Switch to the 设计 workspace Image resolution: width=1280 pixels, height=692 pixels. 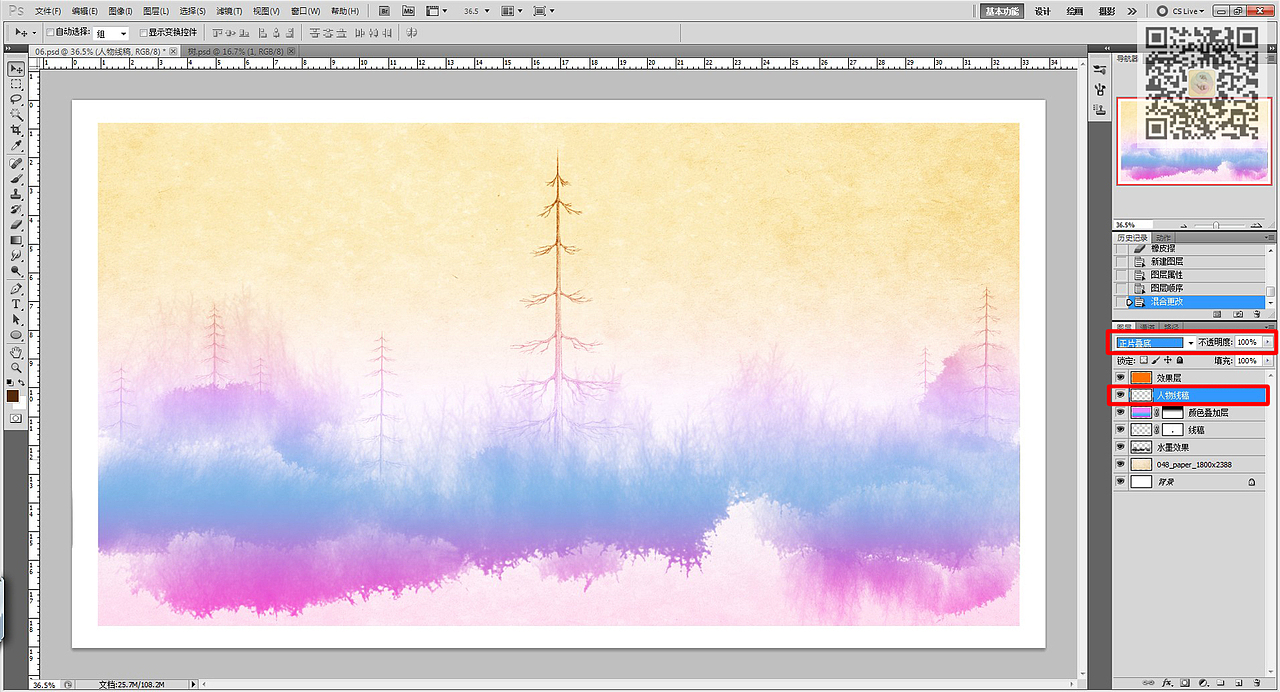(x=1043, y=11)
